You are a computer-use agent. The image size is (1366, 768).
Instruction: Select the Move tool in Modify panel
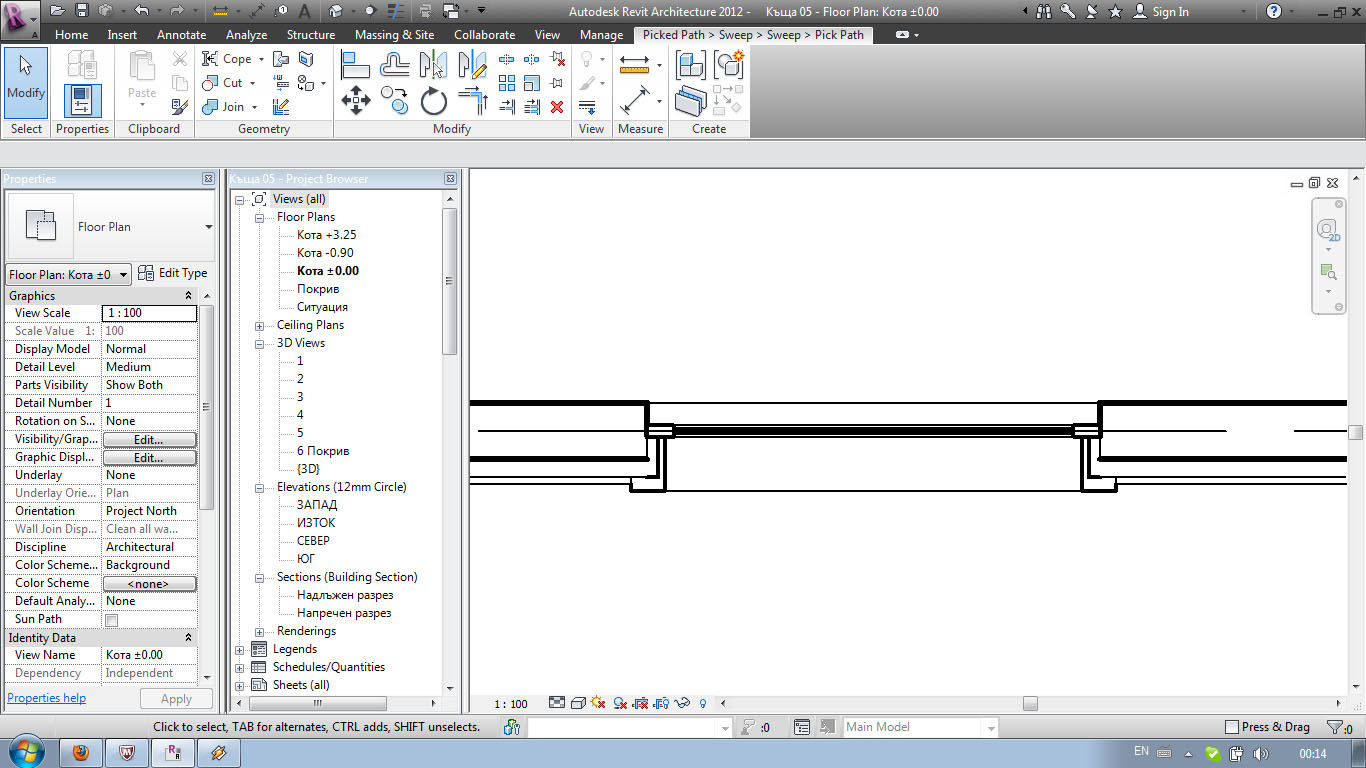click(356, 100)
